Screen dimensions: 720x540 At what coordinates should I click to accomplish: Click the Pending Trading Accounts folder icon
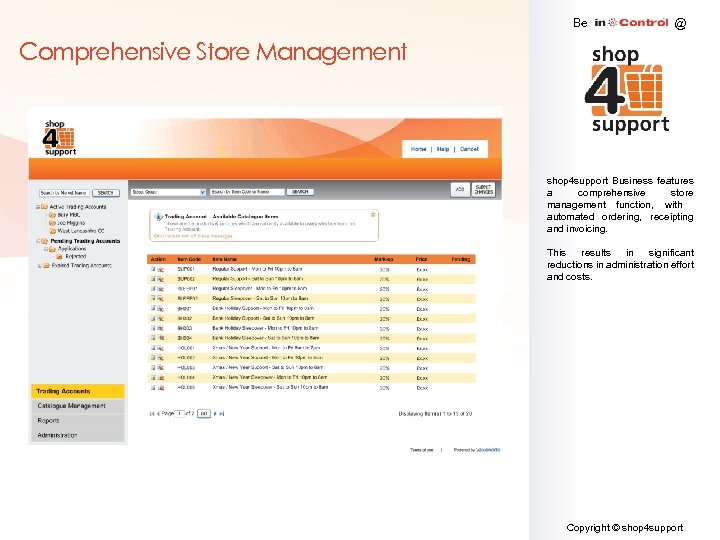click(45, 241)
